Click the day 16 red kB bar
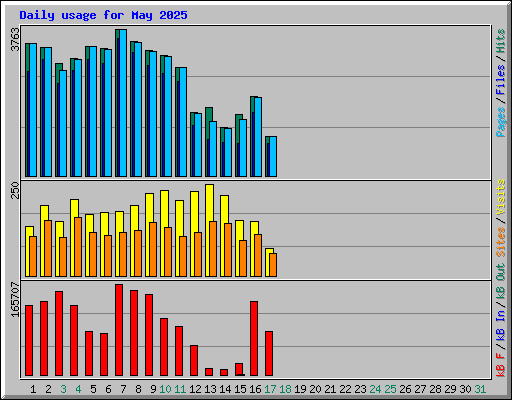This screenshot has width=512, height=400. pos(254,339)
